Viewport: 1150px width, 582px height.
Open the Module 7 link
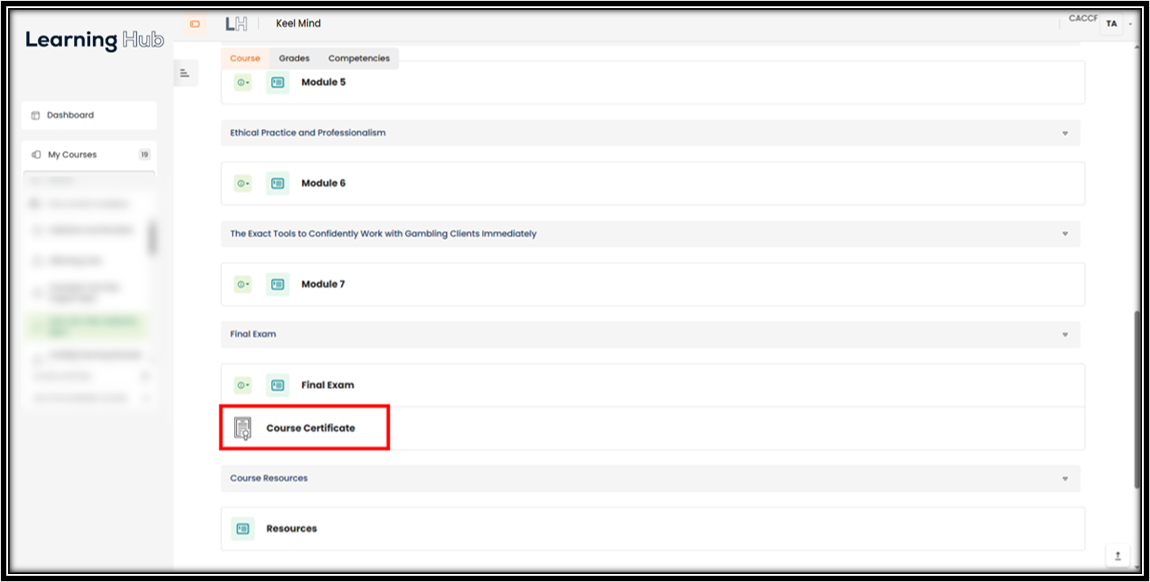point(323,284)
